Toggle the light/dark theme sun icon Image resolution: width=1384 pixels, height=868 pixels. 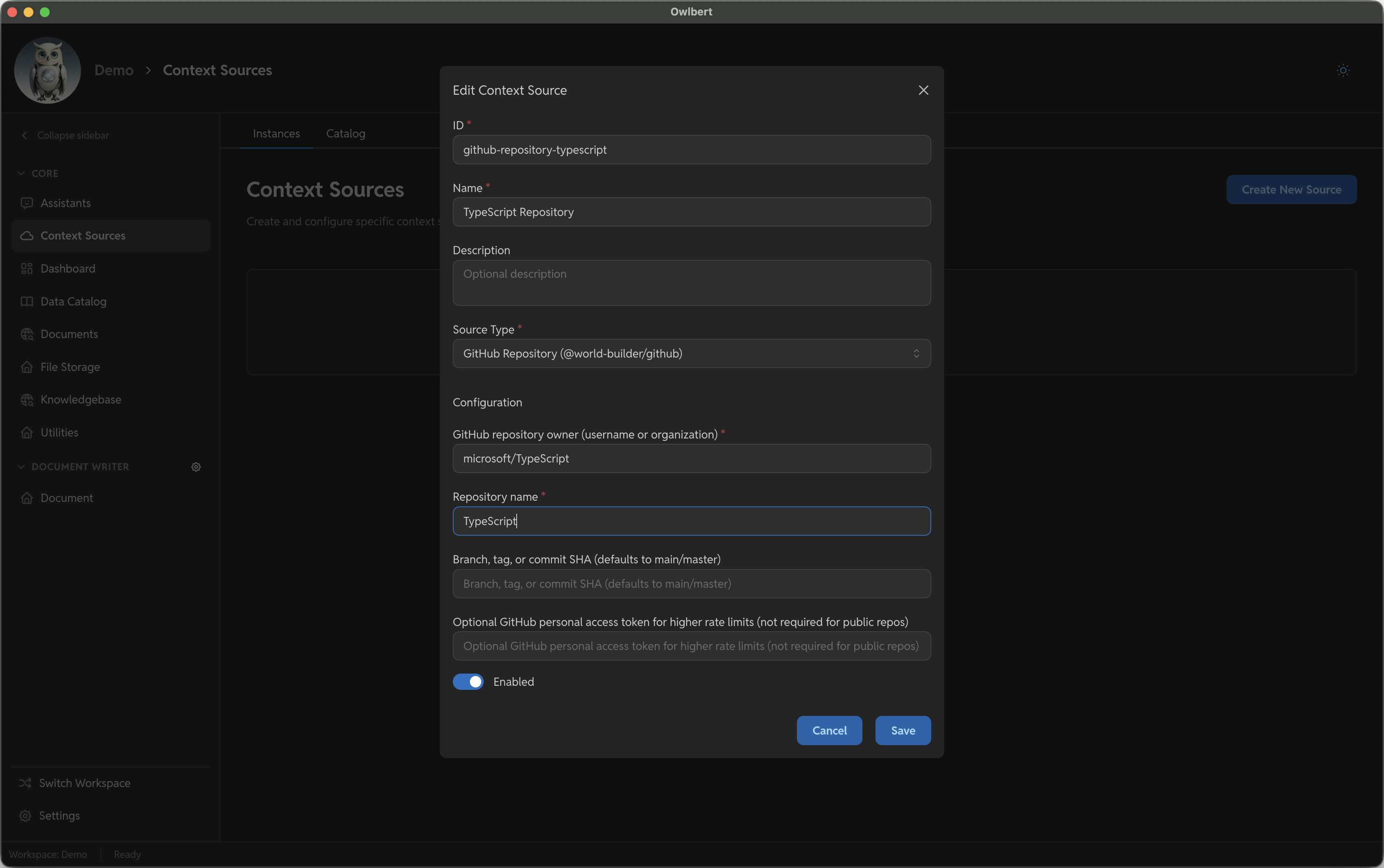pyautogui.click(x=1343, y=70)
